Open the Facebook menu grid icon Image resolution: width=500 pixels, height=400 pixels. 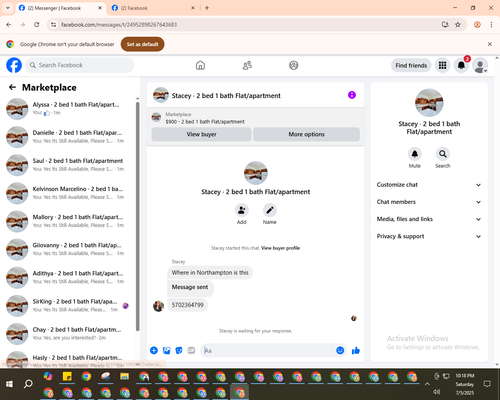(442, 65)
